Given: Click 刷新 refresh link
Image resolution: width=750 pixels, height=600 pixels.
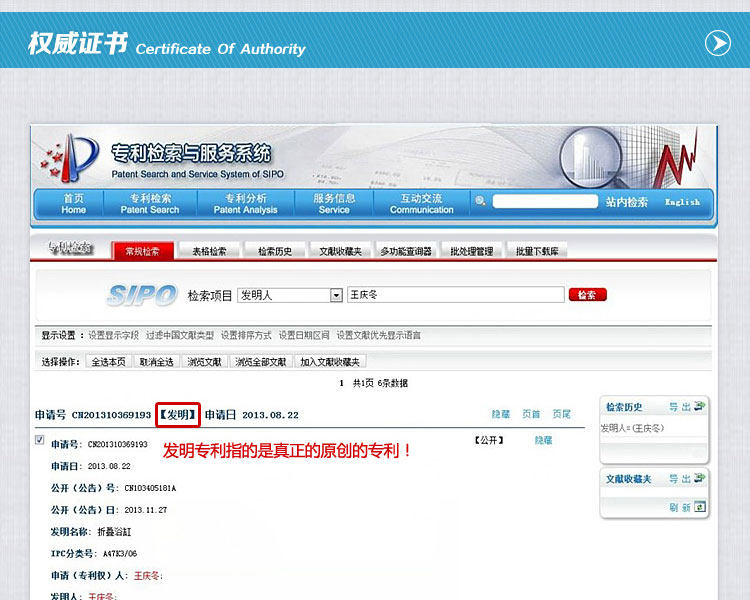Looking at the screenshot, I should tap(680, 507).
